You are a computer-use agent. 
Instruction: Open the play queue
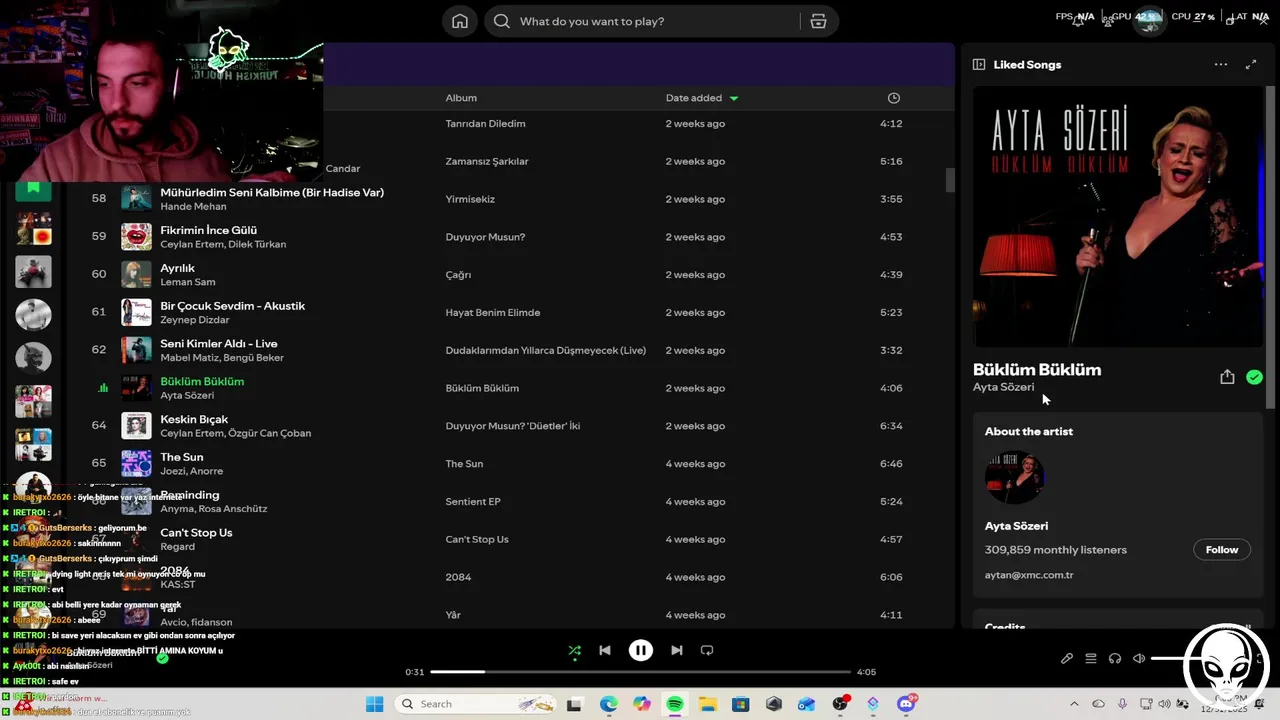point(1091,658)
